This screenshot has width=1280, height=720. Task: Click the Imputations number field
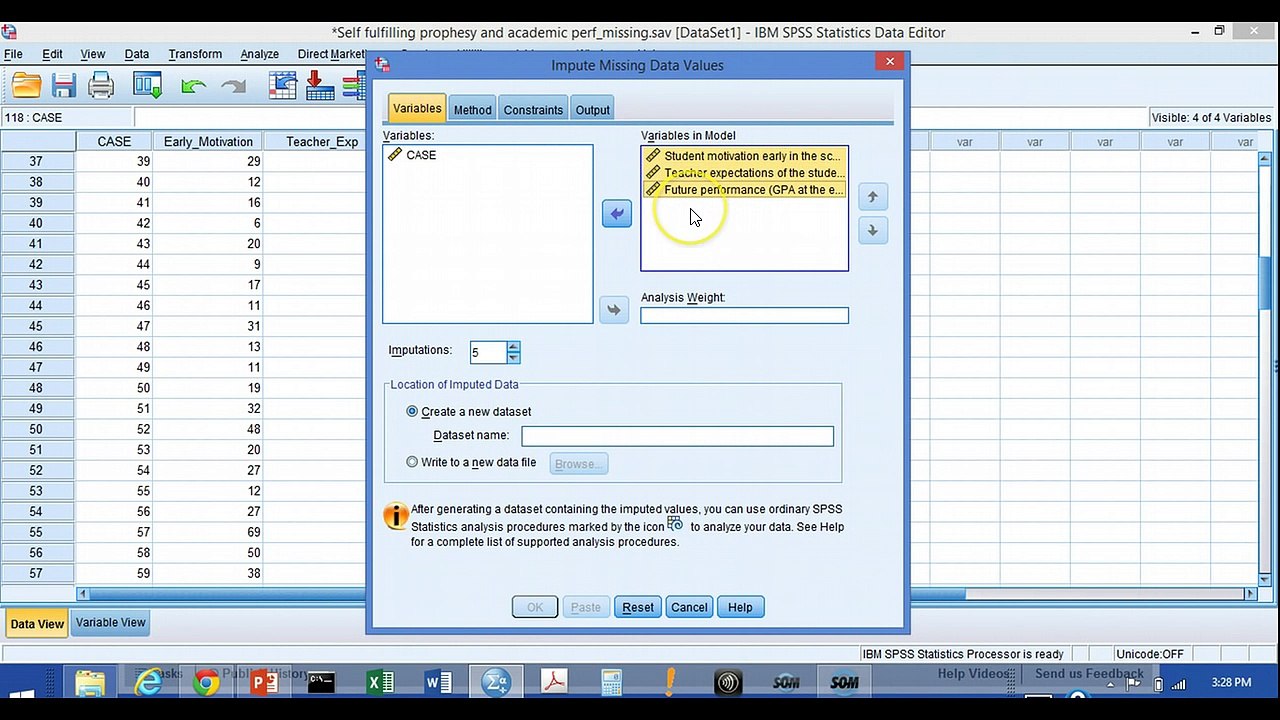pos(488,352)
